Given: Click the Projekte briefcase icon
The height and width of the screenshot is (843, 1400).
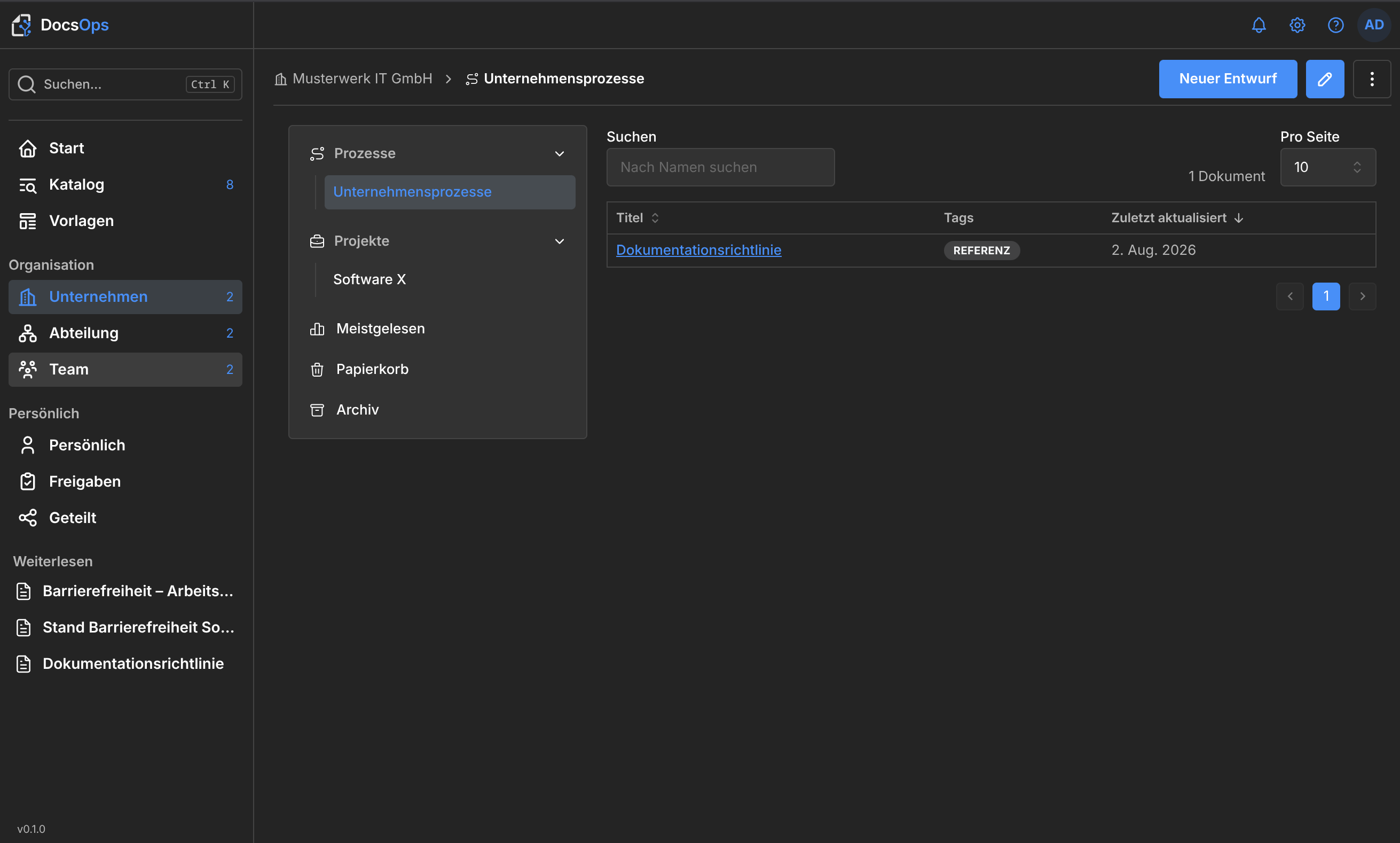Looking at the screenshot, I should (x=317, y=241).
